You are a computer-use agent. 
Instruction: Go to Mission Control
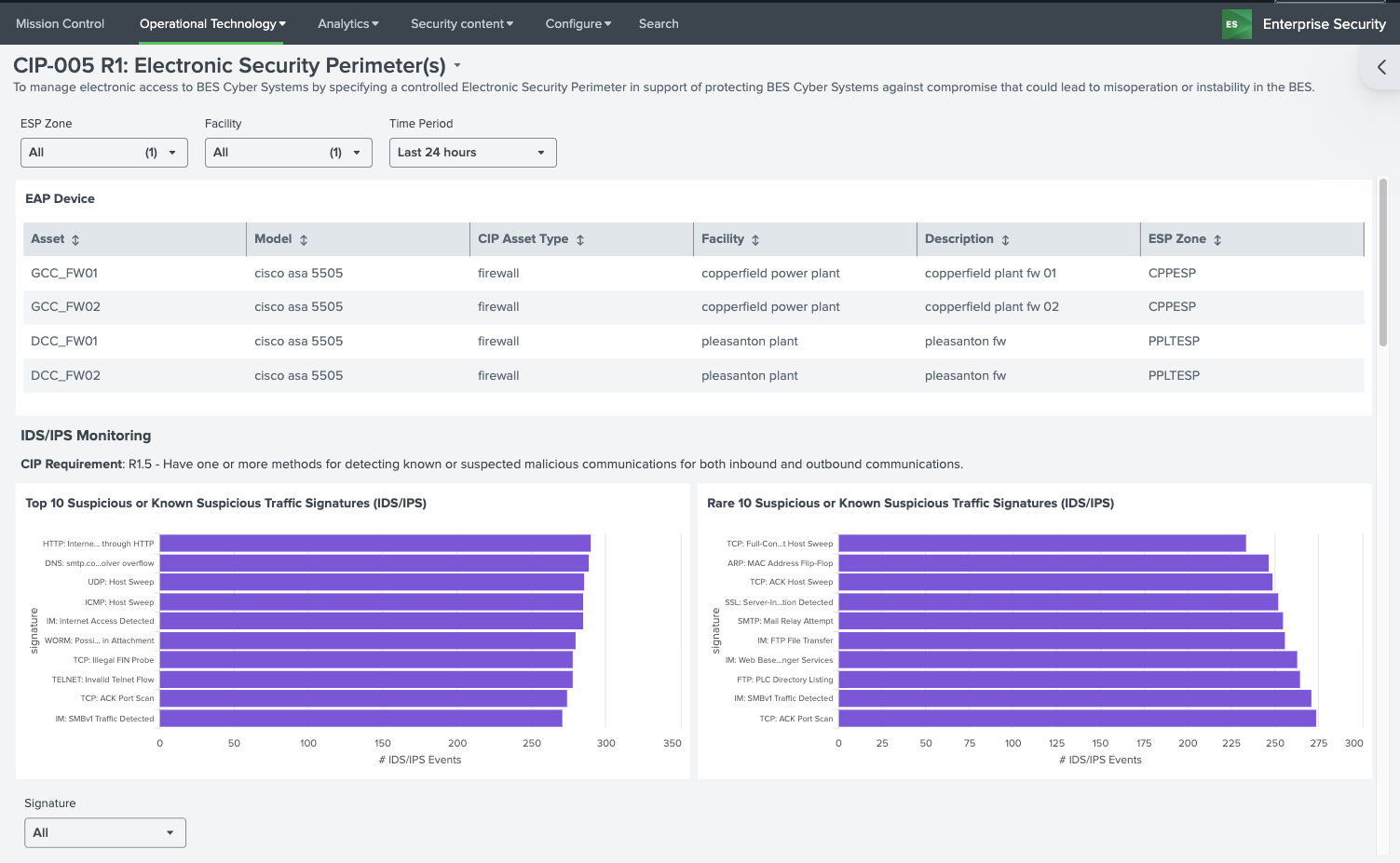(60, 23)
